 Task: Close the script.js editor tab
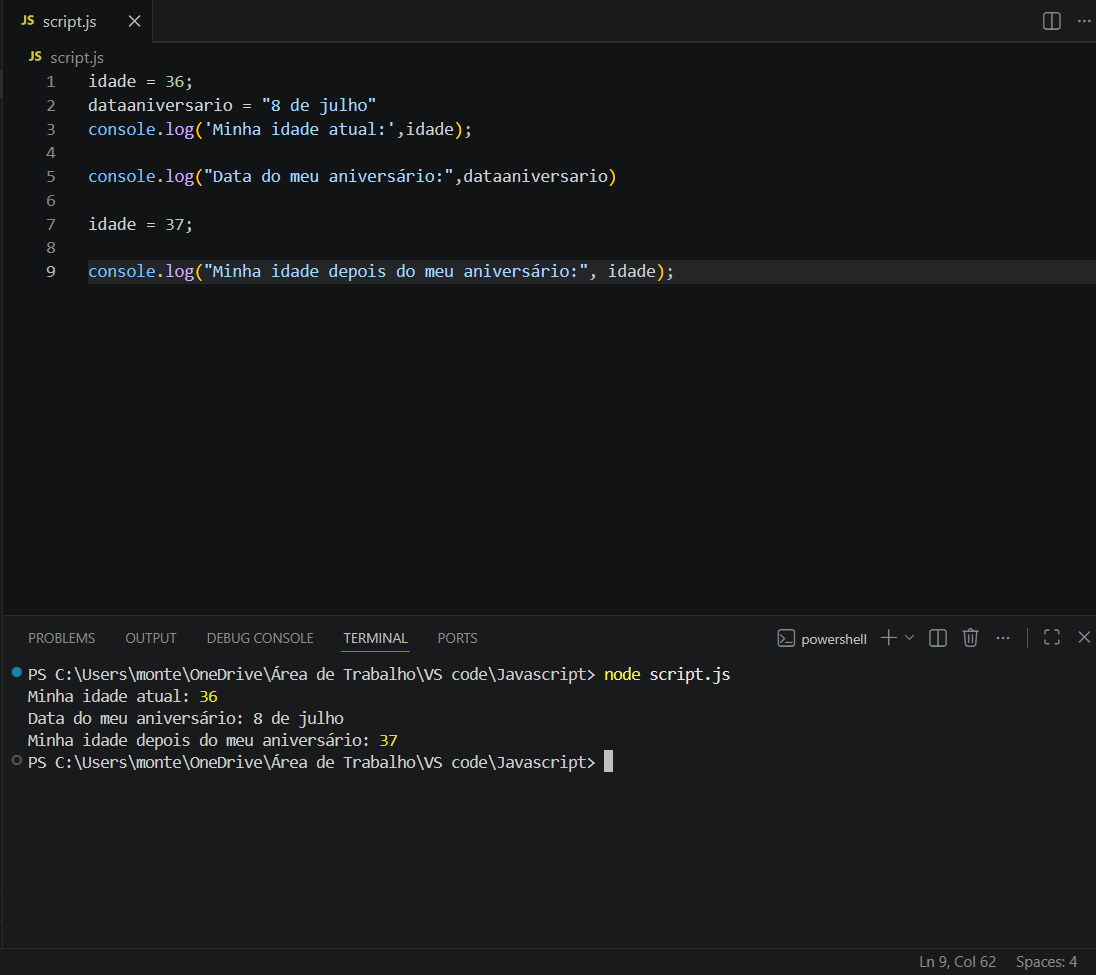(x=134, y=22)
